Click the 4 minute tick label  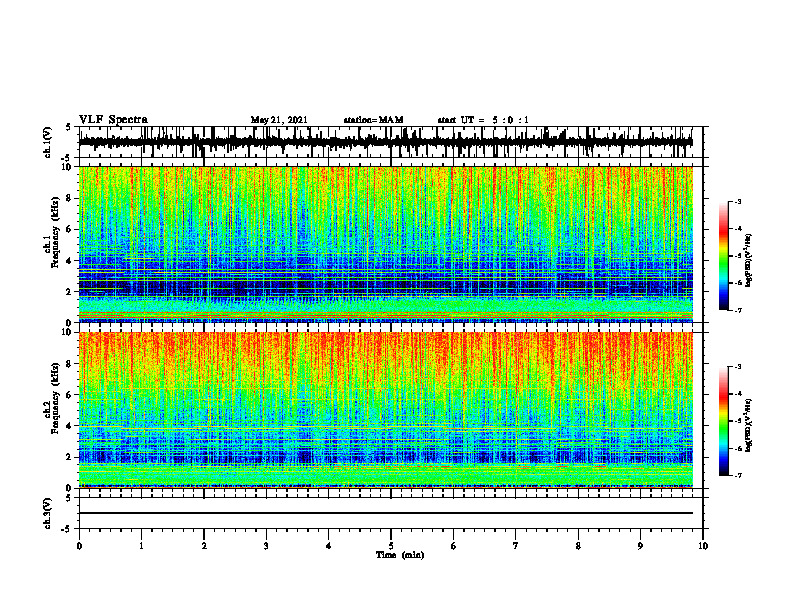point(329,546)
